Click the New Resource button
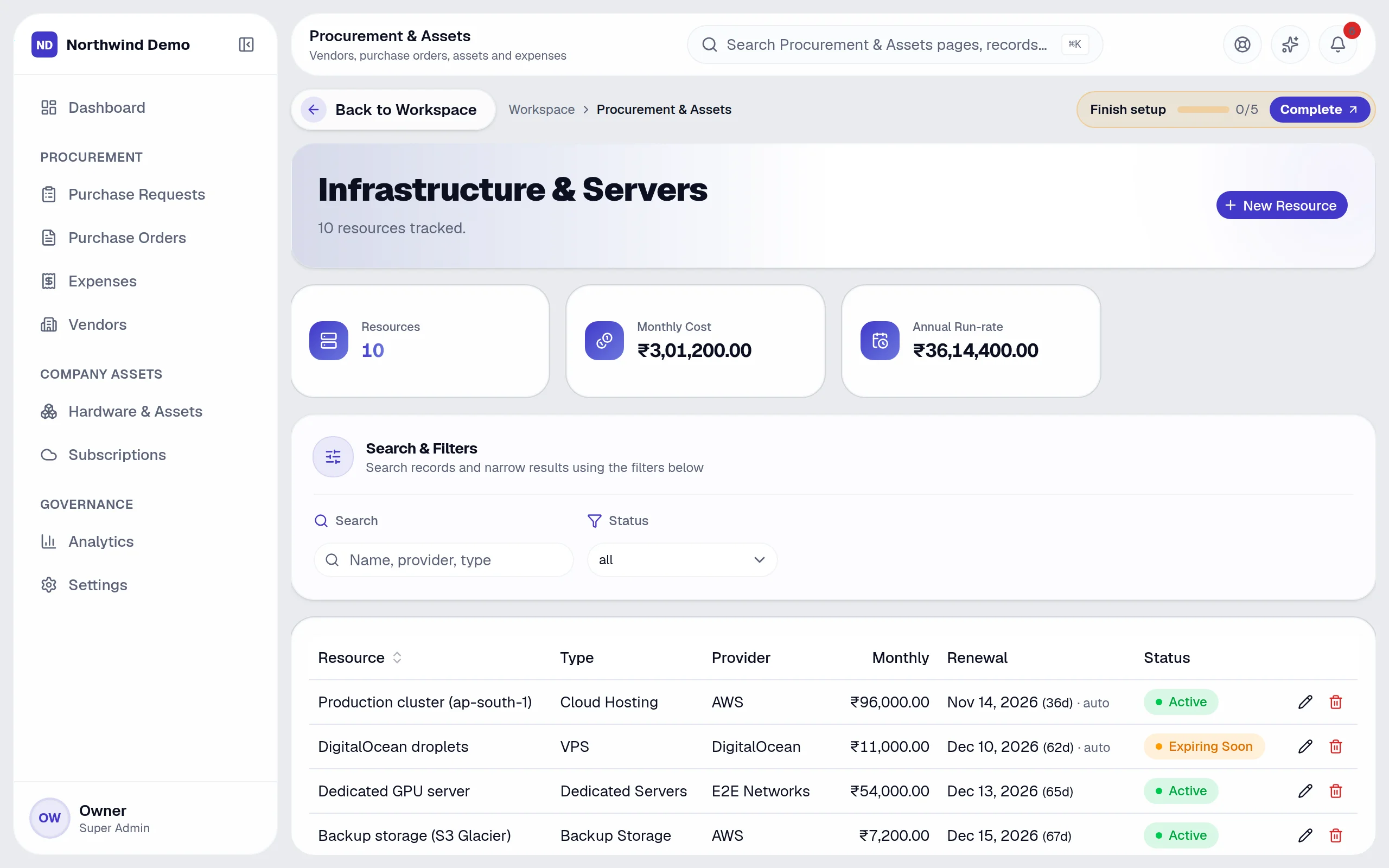Viewport: 1389px width, 868px height. click(1281, 206)
